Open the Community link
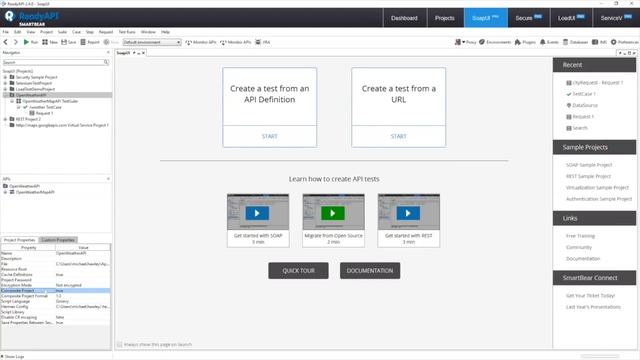 click(579, 247)
